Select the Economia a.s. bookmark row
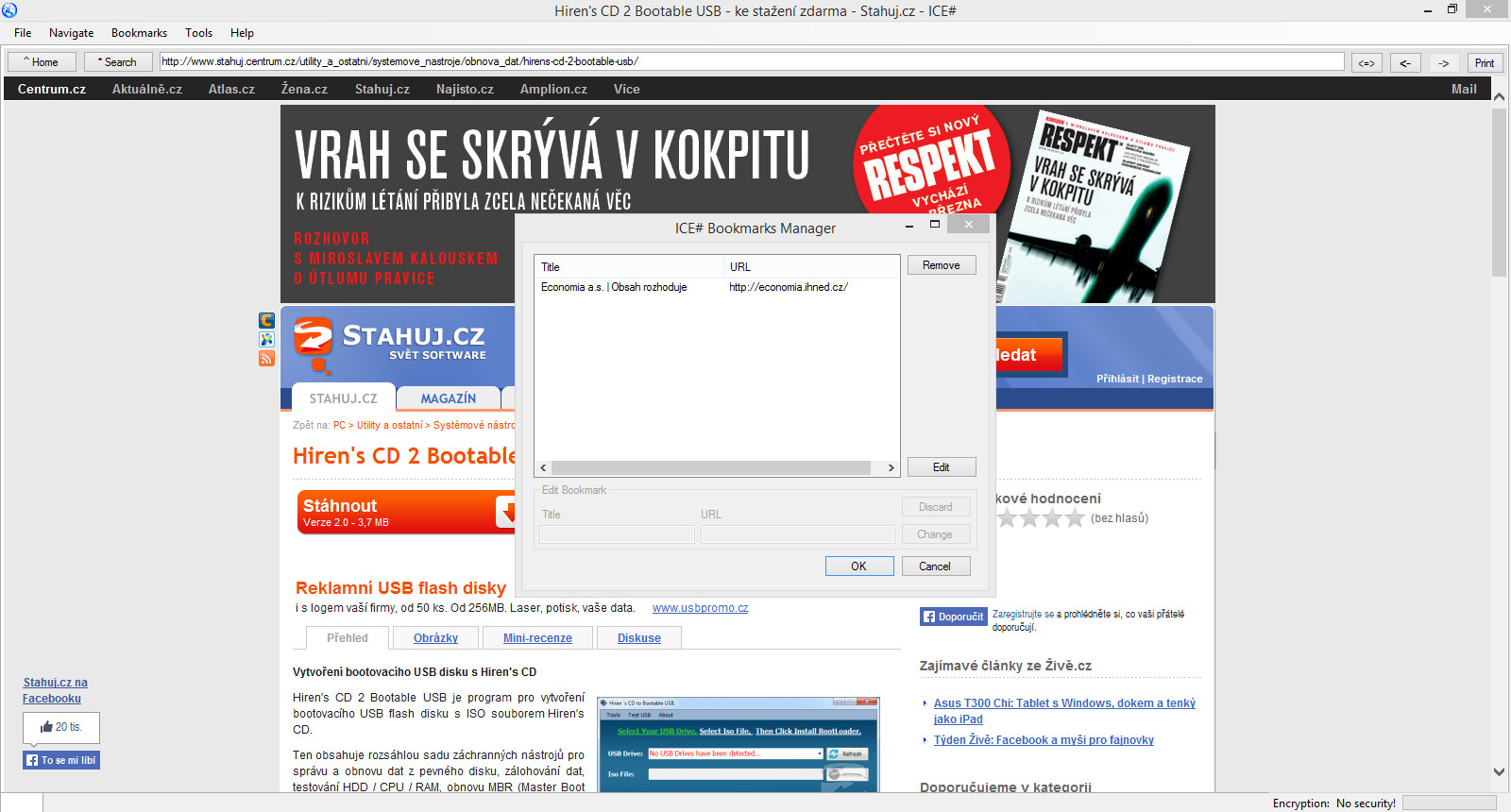 click(717, 287)
